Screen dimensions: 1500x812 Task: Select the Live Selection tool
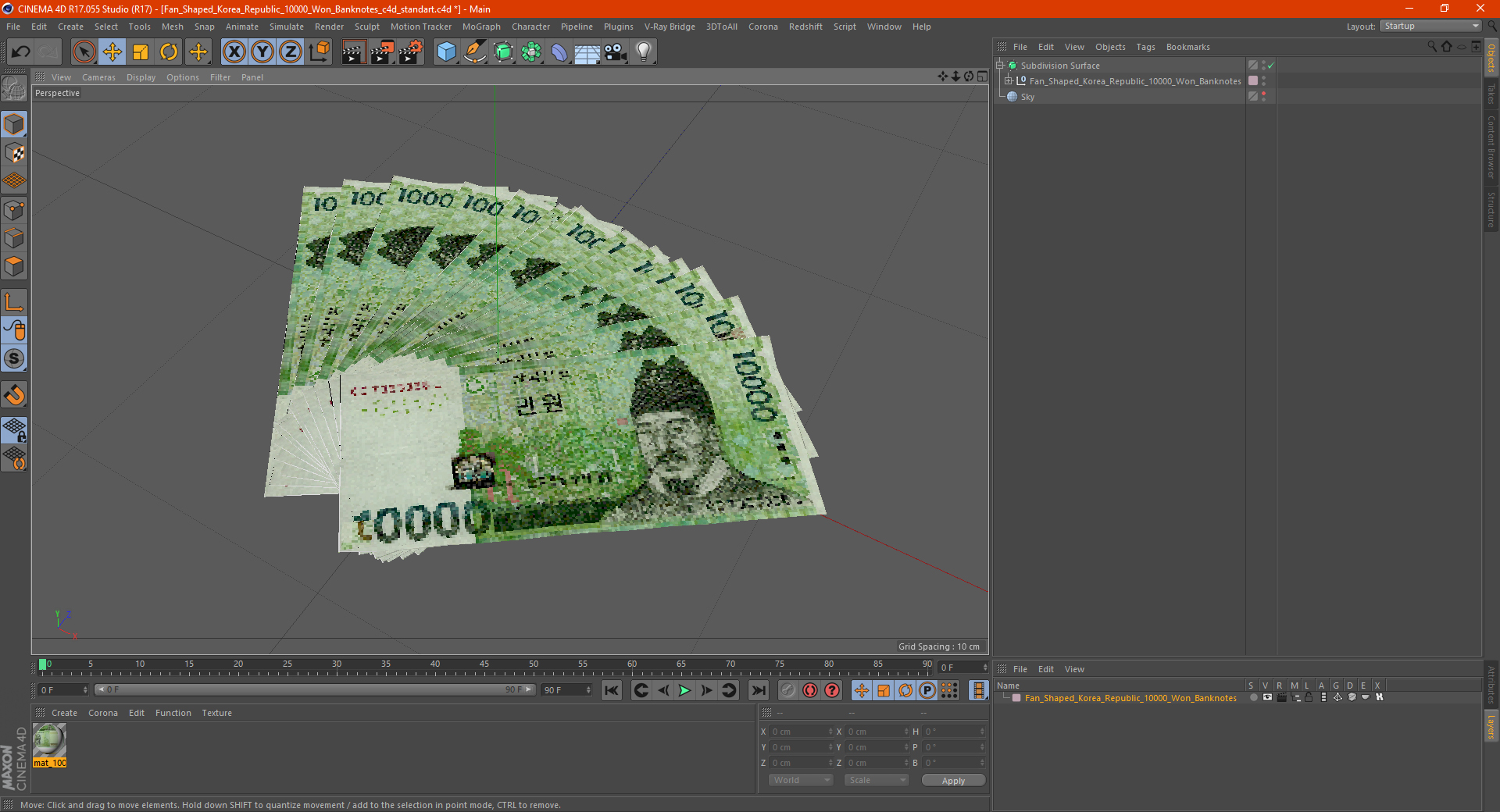84,52
